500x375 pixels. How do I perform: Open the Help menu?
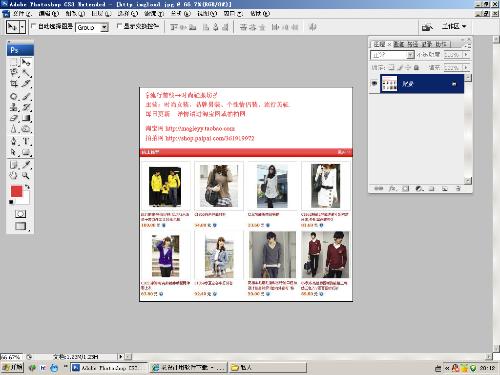pyautogui.click(x=260, y=14)
